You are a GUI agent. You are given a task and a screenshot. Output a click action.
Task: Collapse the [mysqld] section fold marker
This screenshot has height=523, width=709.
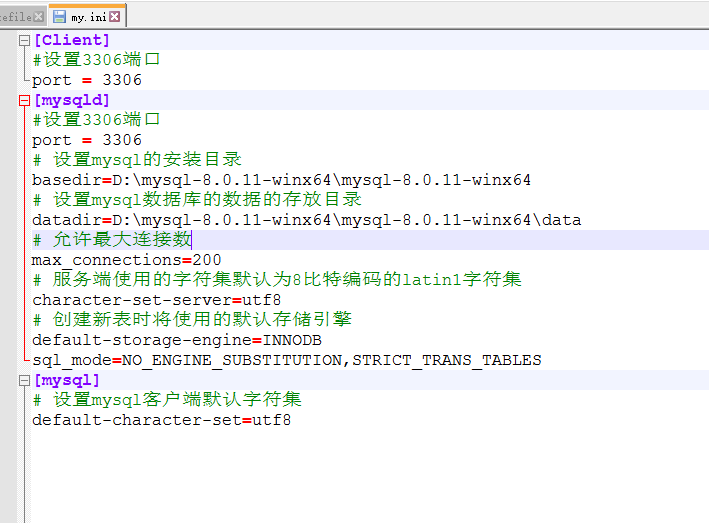pyautogui.click(x=24, y=100)
